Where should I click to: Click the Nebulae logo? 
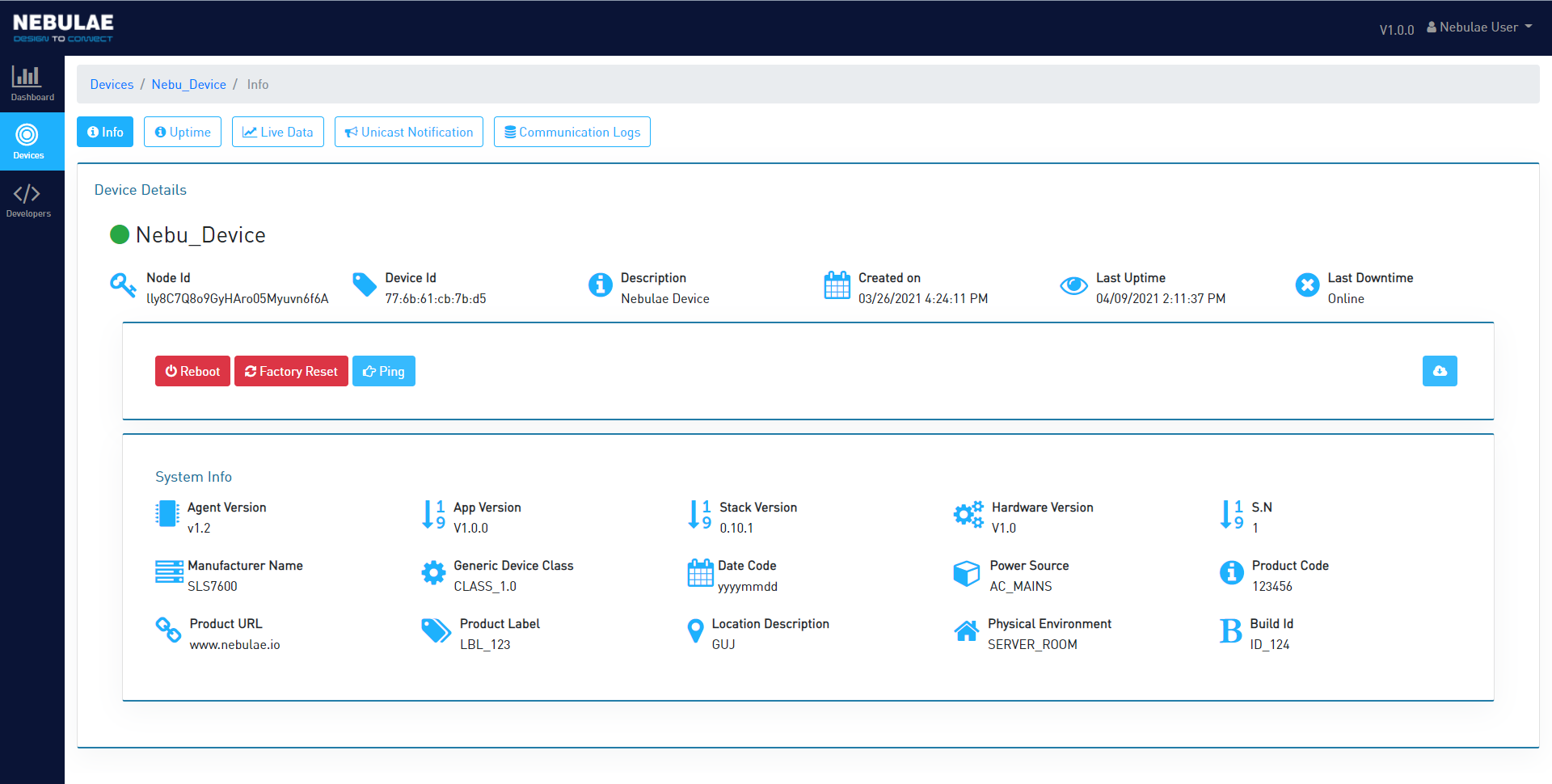point(63,27)
